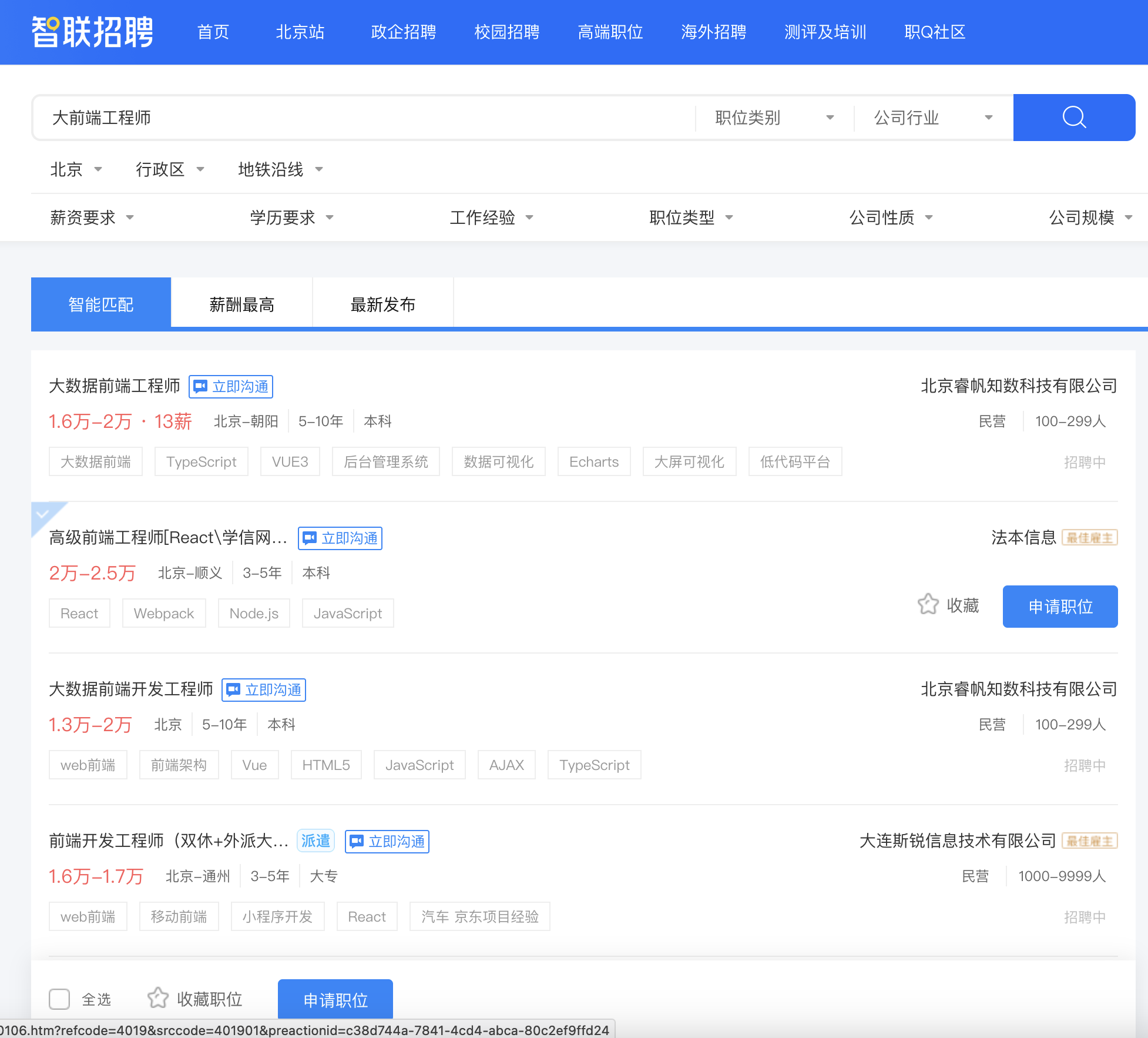Click the Zhaopin logo in header
The width and height of the screenshot is (1148, 1038).
92,32
